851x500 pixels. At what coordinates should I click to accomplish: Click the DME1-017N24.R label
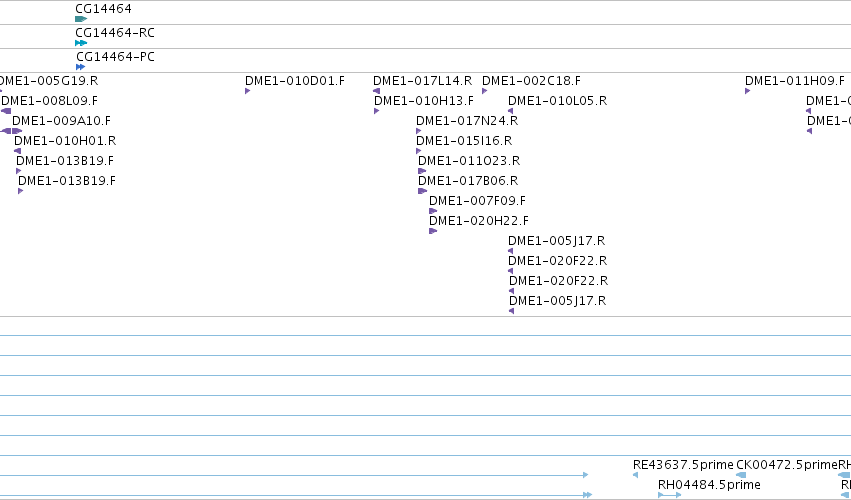[x=467, y=121]
